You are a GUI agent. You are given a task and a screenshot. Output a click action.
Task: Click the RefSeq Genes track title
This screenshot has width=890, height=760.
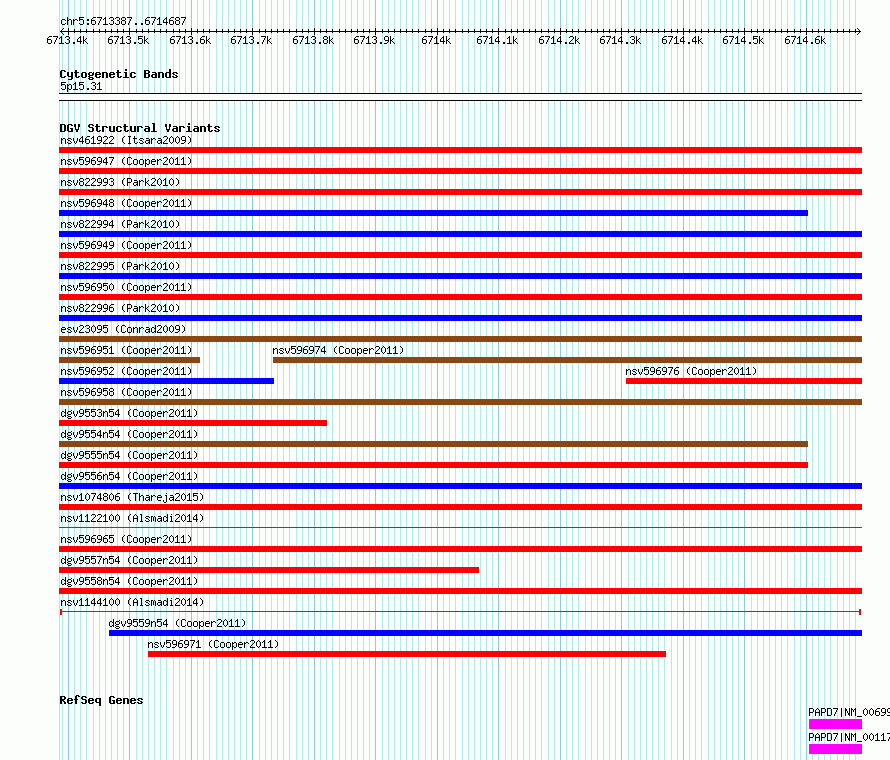click(x=101, y=700)
